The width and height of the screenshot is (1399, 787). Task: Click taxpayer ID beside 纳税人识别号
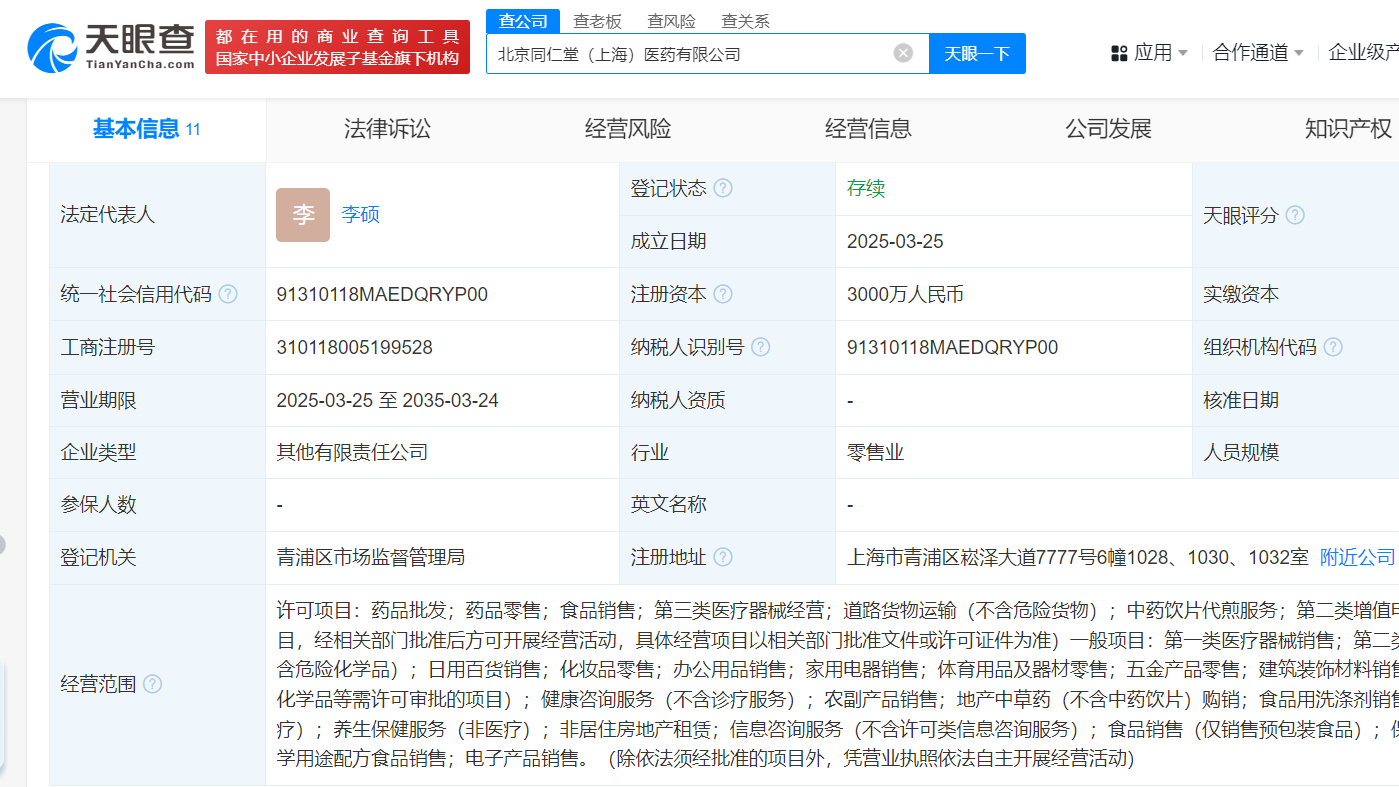(x=952, y=347)
